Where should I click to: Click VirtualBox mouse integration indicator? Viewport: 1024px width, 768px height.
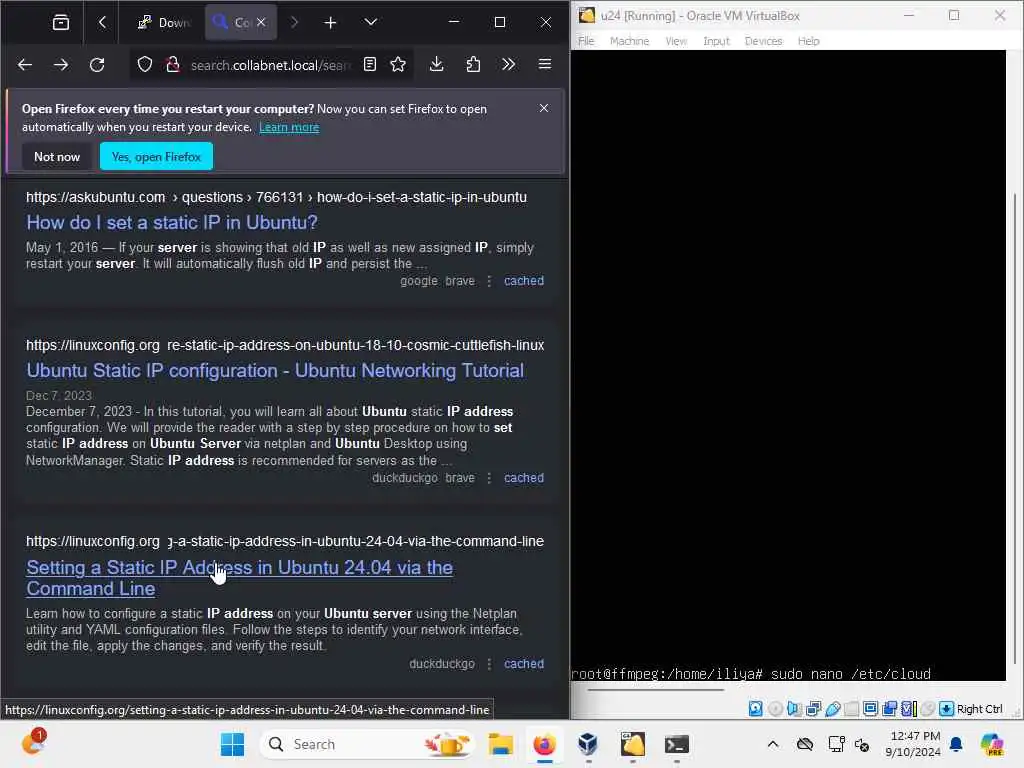pyautogui.click(x=927, y=709)
